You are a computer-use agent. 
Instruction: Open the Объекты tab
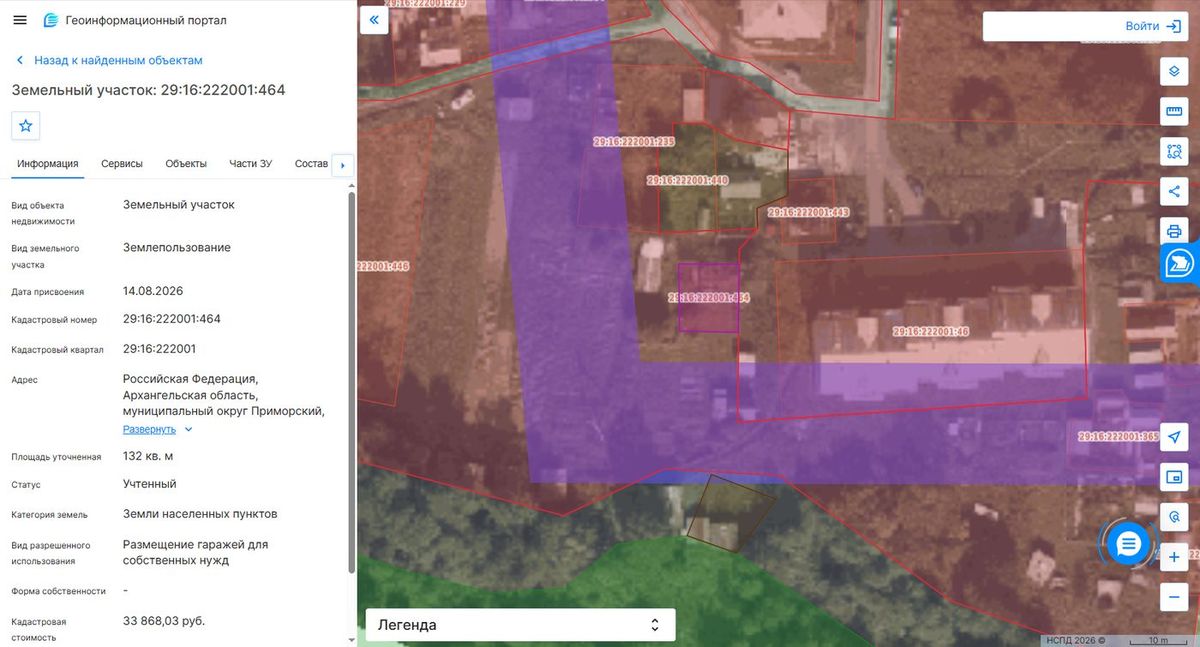(x=186, y=164)
